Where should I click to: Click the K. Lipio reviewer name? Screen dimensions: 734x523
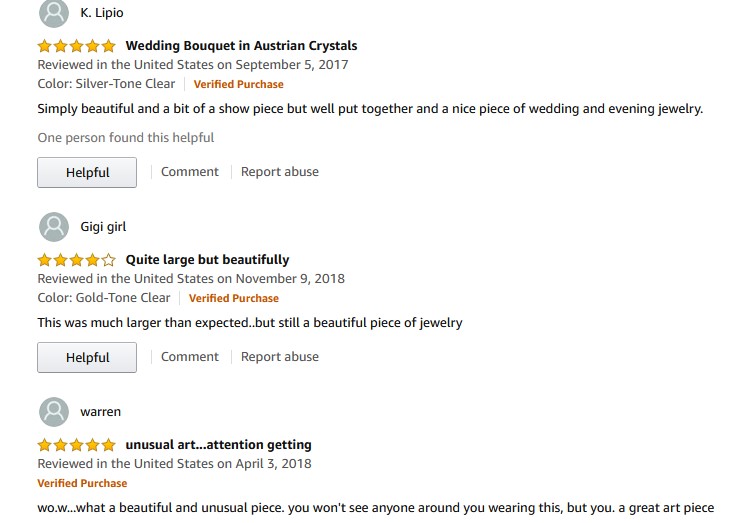click(102, 13)
